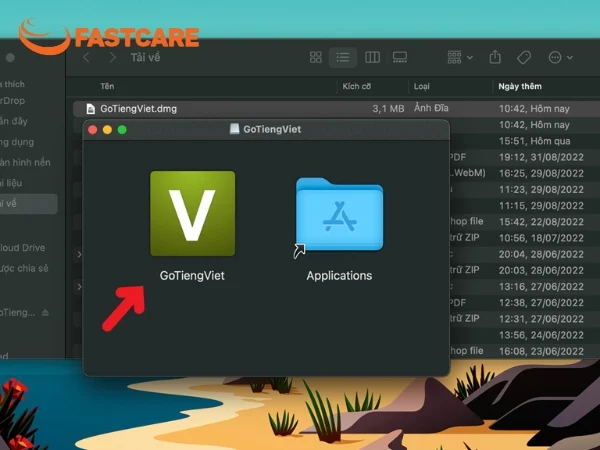Click the GoTiengViet window title proxy icon
The width and height of the screenshot is (600, 450).
tap(234, 129)
